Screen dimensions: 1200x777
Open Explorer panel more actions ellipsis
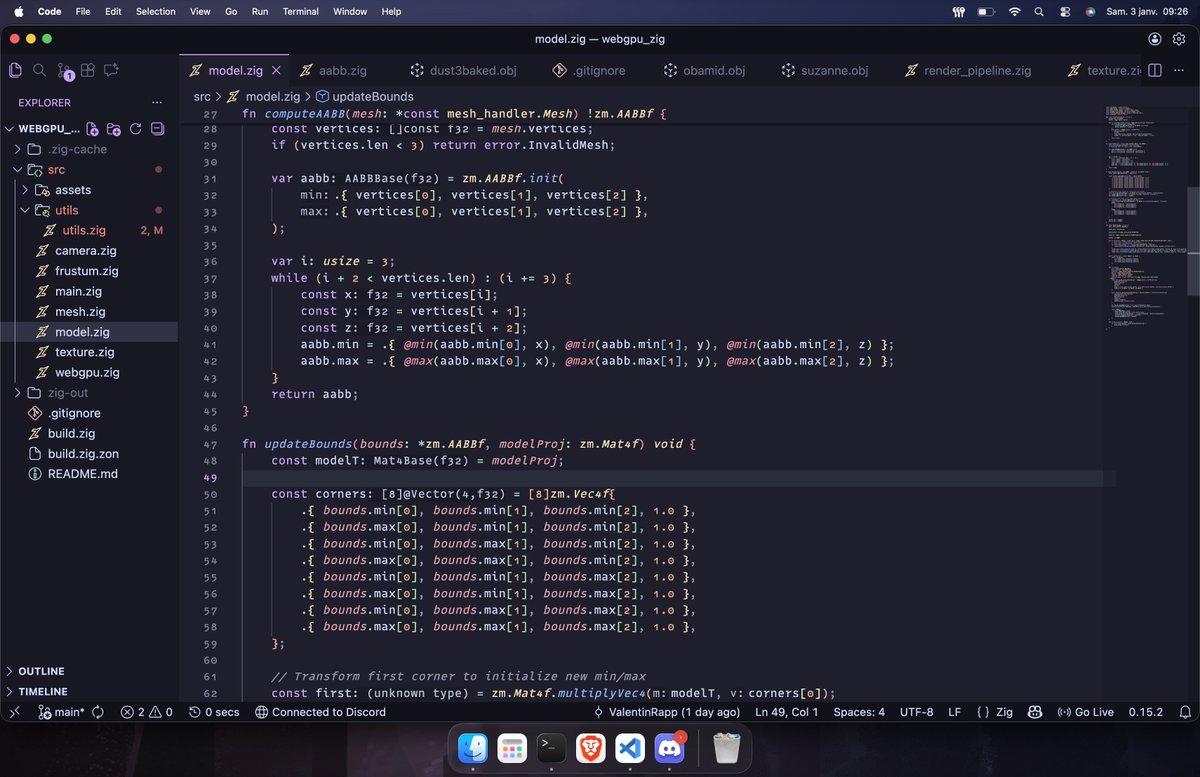tap(157, 102)
